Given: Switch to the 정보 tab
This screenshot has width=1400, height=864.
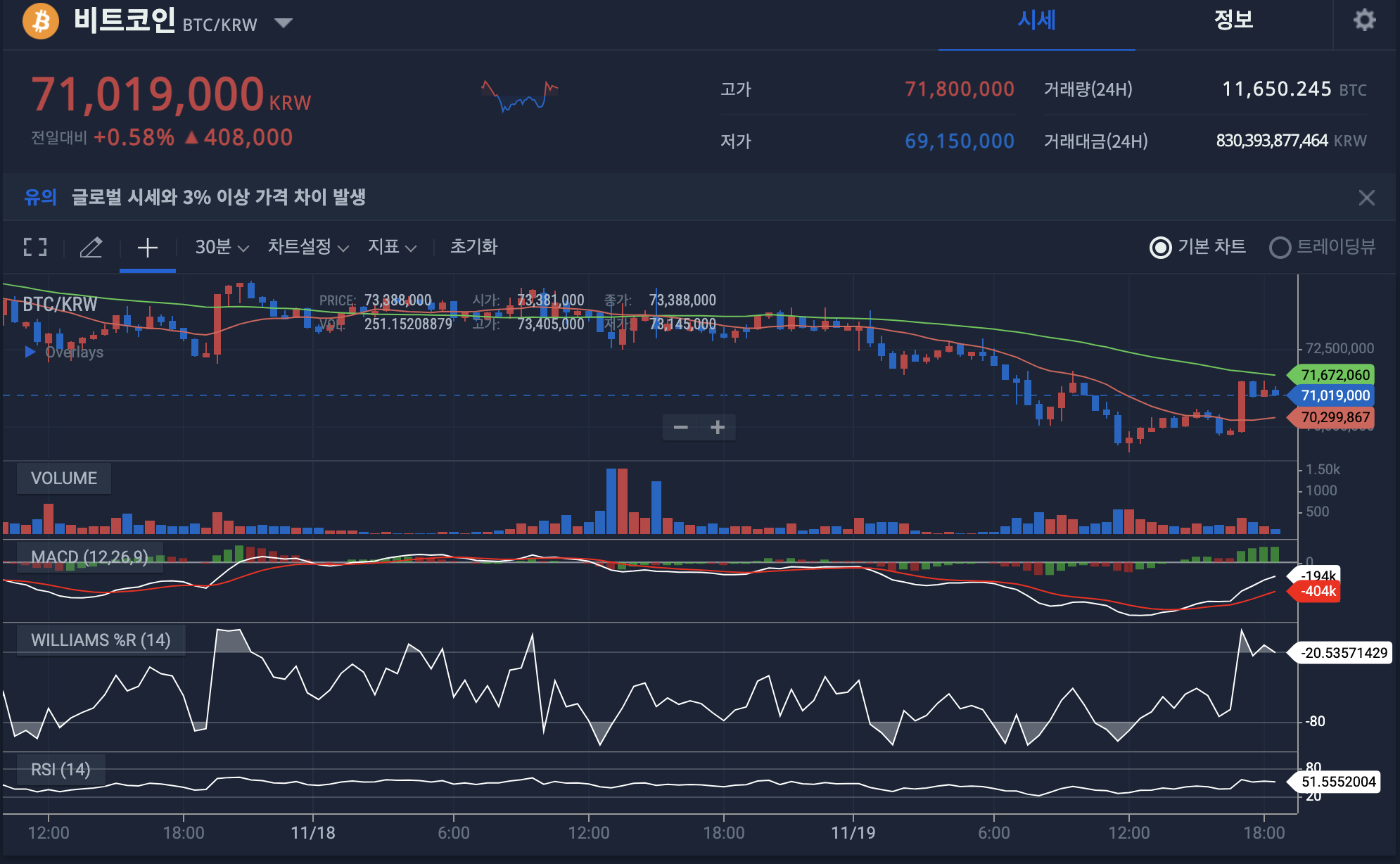Looking at the screenshot, I should coord(1233,20).
